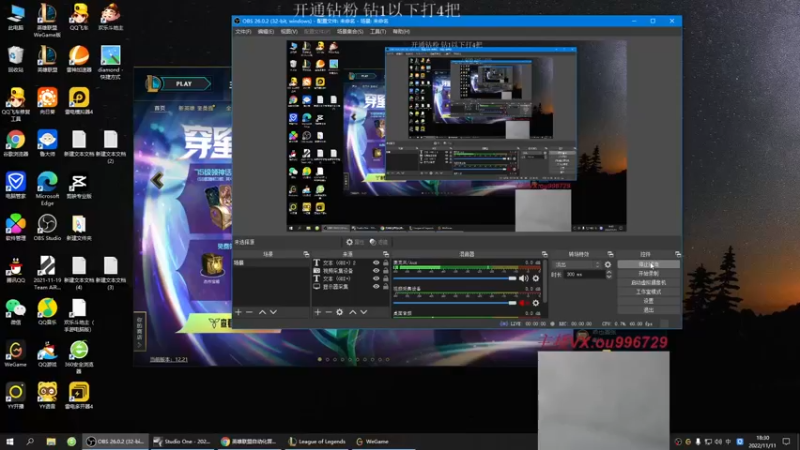Open the transition type dropdown
Image resolution: width=800 pixels, height=450 pixels.
tap(578, 265)
